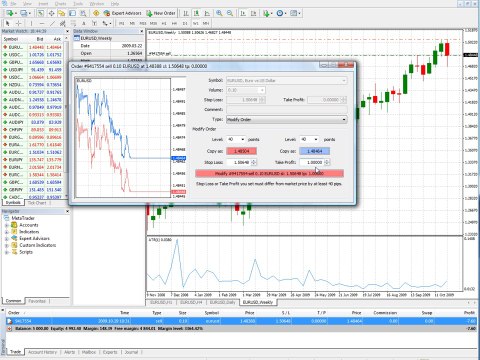Viewport: 480px width, 360px height.
Task: Open the left Level points dropdown
Action: tap(236, 139)
